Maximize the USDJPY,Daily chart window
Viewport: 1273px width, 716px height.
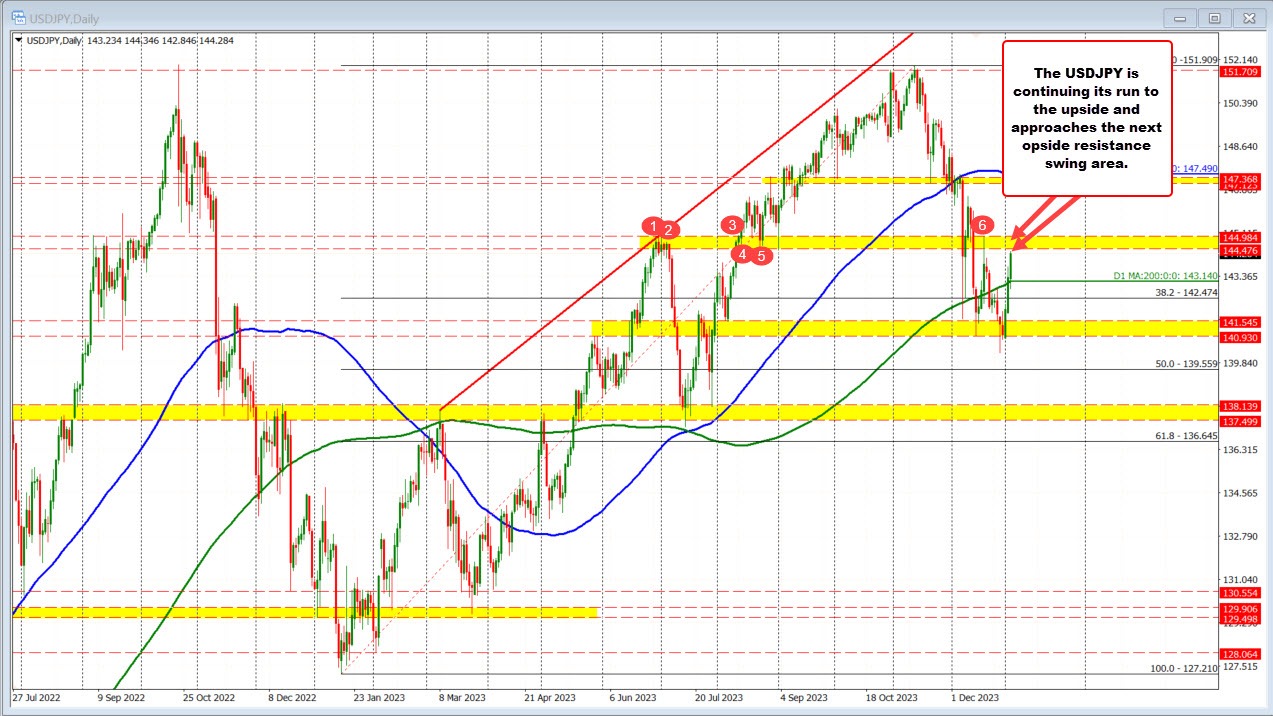pos(1214,17)
